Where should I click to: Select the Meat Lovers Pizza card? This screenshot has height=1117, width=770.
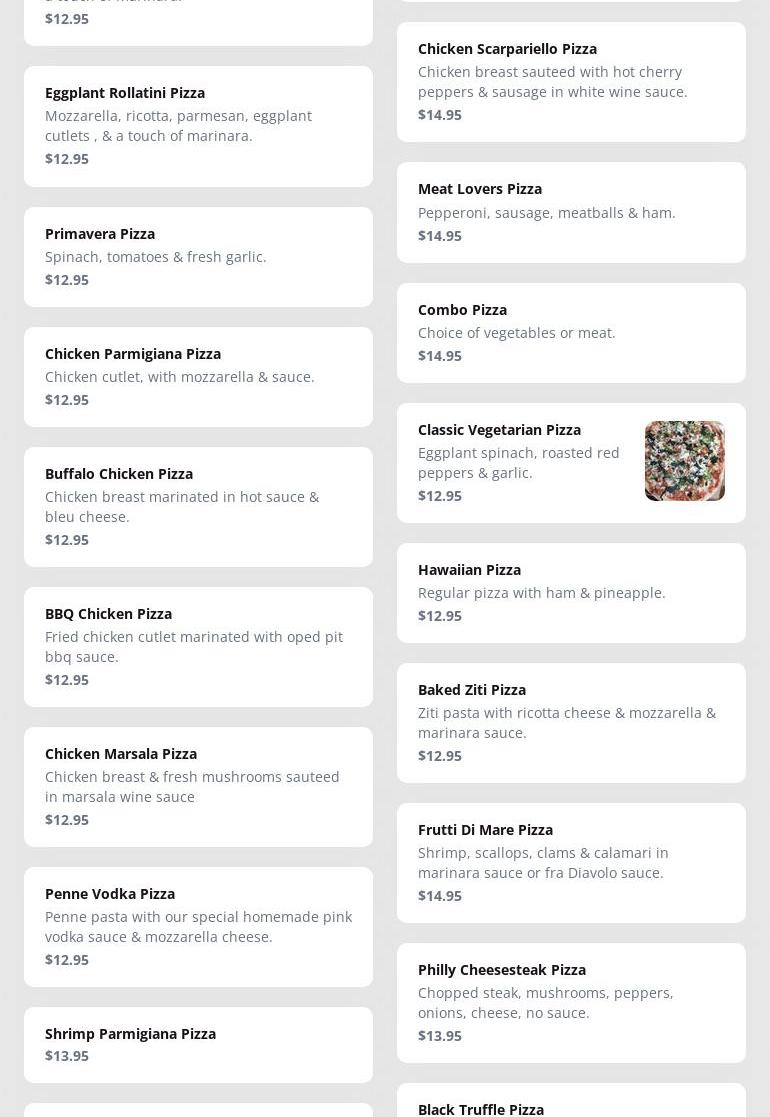[x=571, y=212]
